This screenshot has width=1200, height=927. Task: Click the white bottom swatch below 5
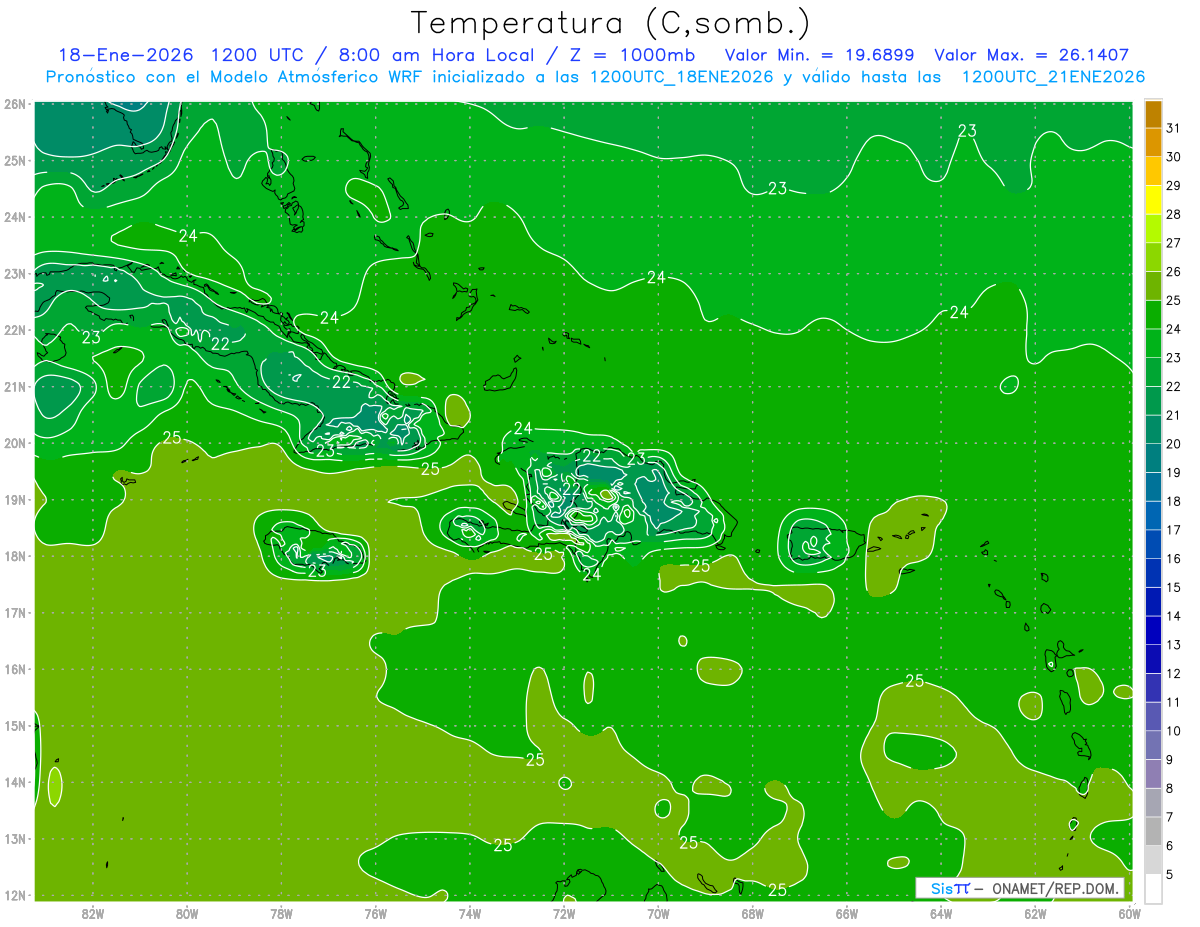pyautogui.click(x=1153, y=888)
